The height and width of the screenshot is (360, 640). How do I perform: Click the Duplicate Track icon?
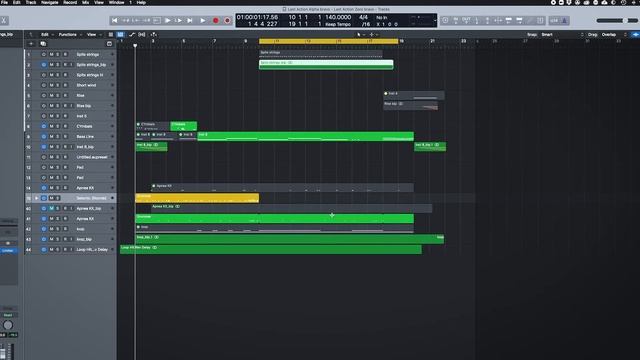tap(43, 44)
